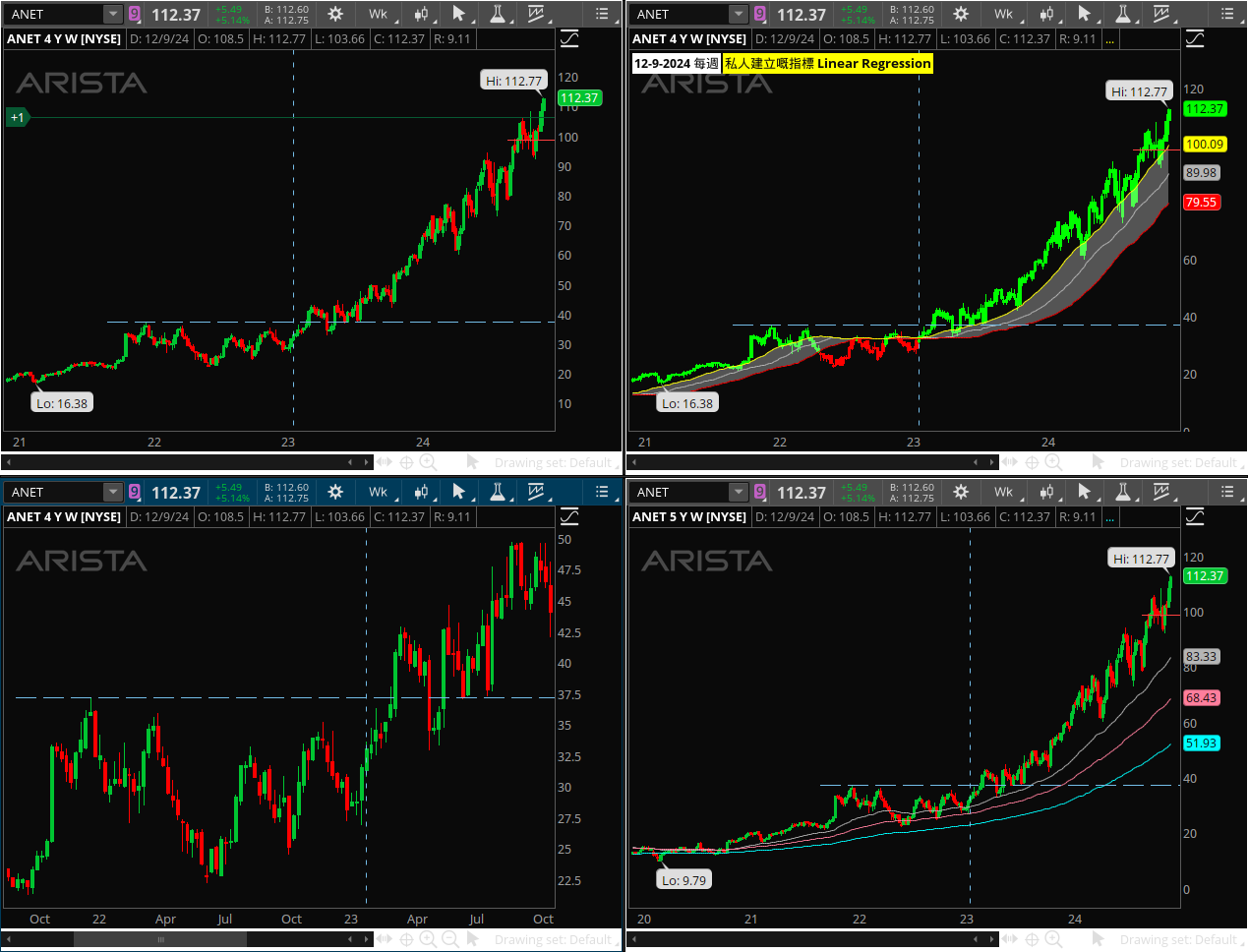
Task: Click red 79.55 price label
Action: [x=1201, y=202]
